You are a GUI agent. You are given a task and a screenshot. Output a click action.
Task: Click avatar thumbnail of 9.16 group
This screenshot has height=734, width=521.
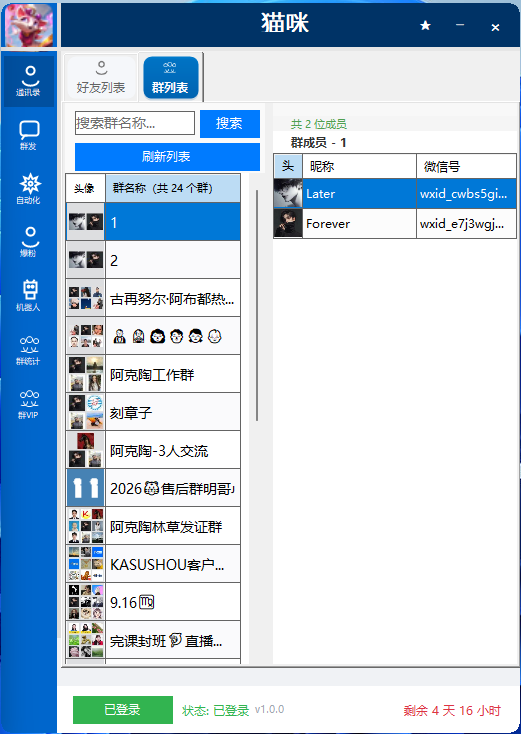click(x=86, y=602)
